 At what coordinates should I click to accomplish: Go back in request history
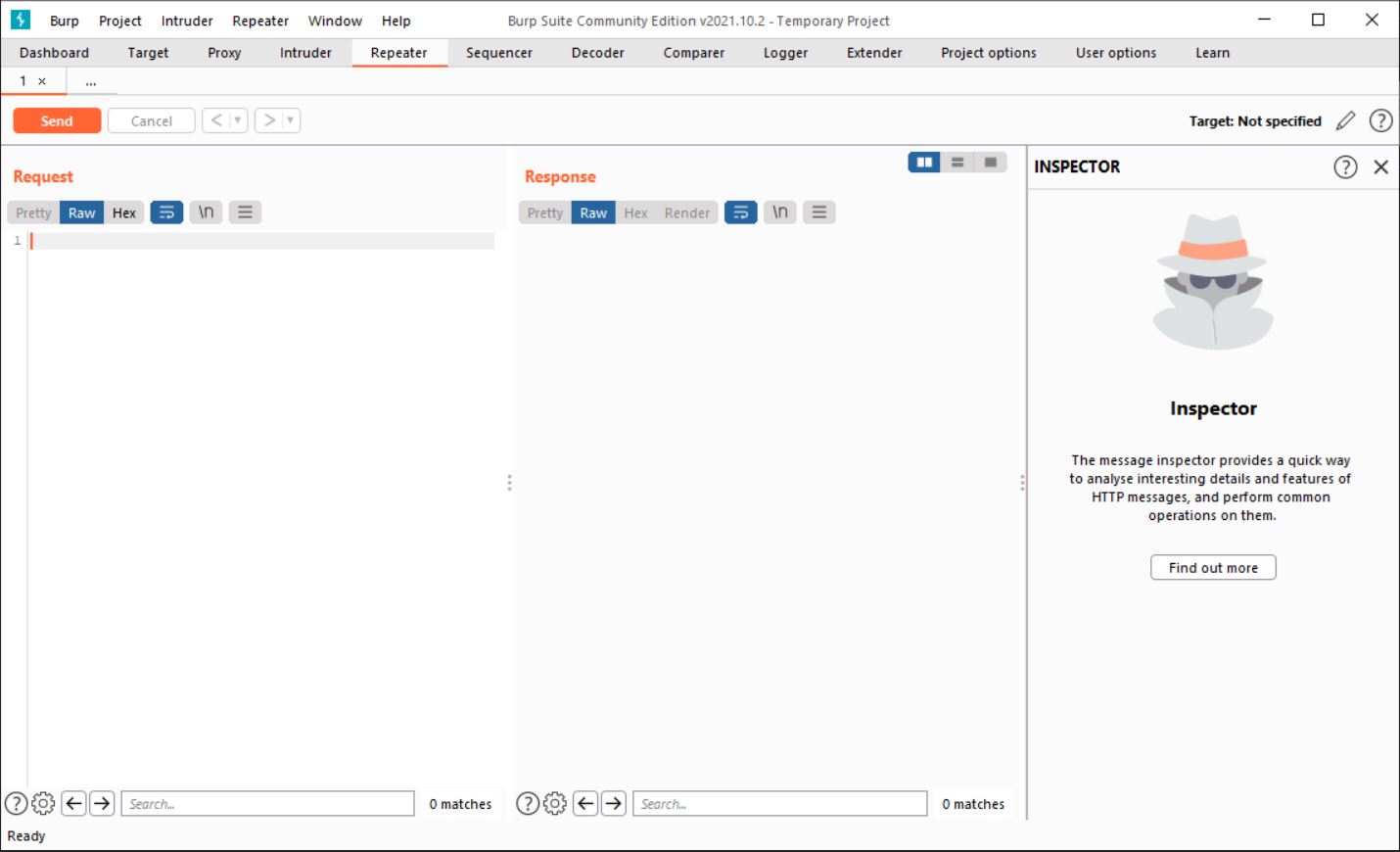click(216, 120)
